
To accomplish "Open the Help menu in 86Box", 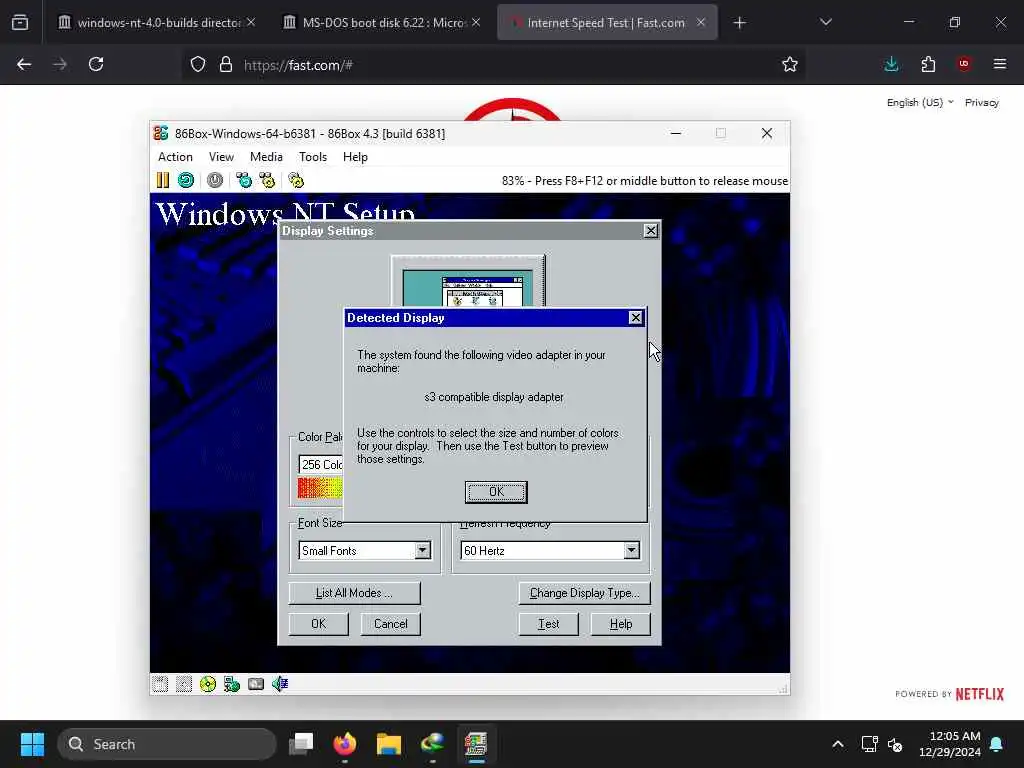I will 355,157.
